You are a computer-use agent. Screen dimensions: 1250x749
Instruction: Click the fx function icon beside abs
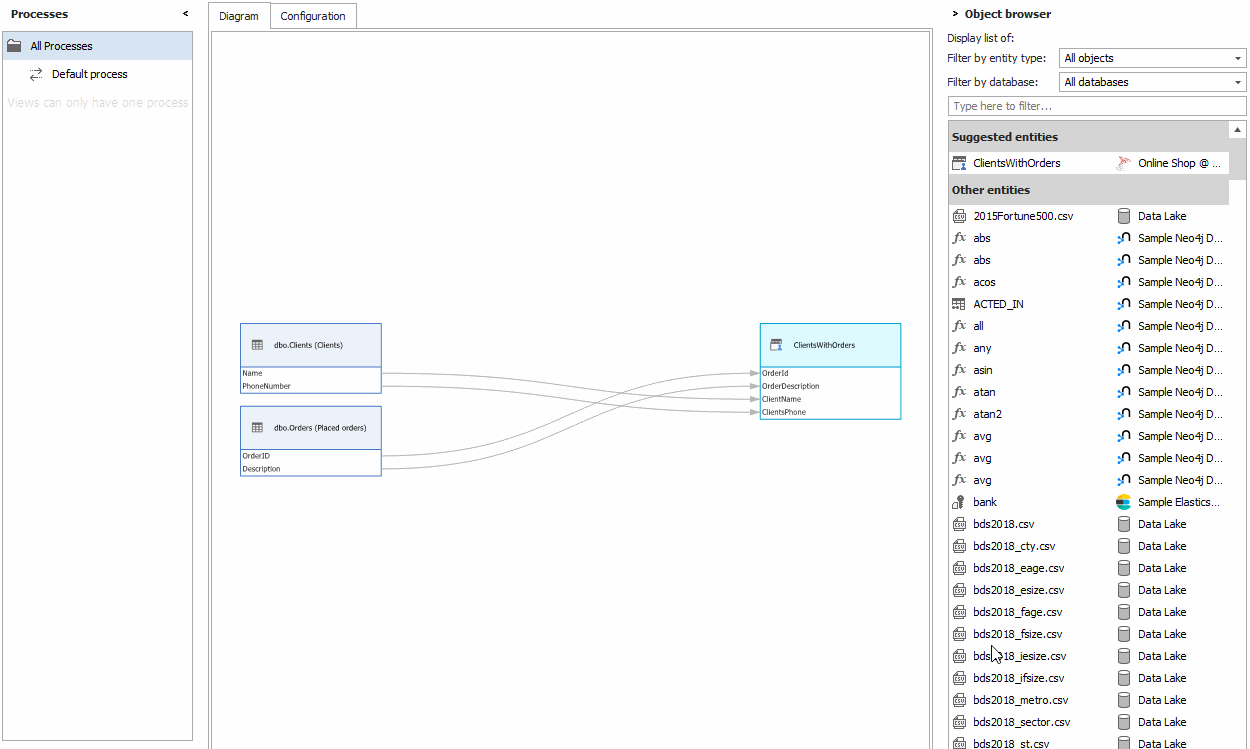pyautogui.click(x=959, y=238)
